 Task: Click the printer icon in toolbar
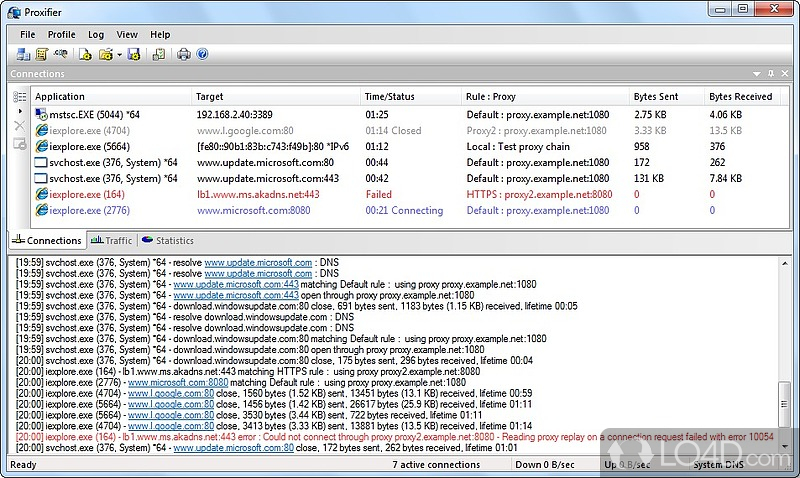pyautogui.click(x=183, y=54)
